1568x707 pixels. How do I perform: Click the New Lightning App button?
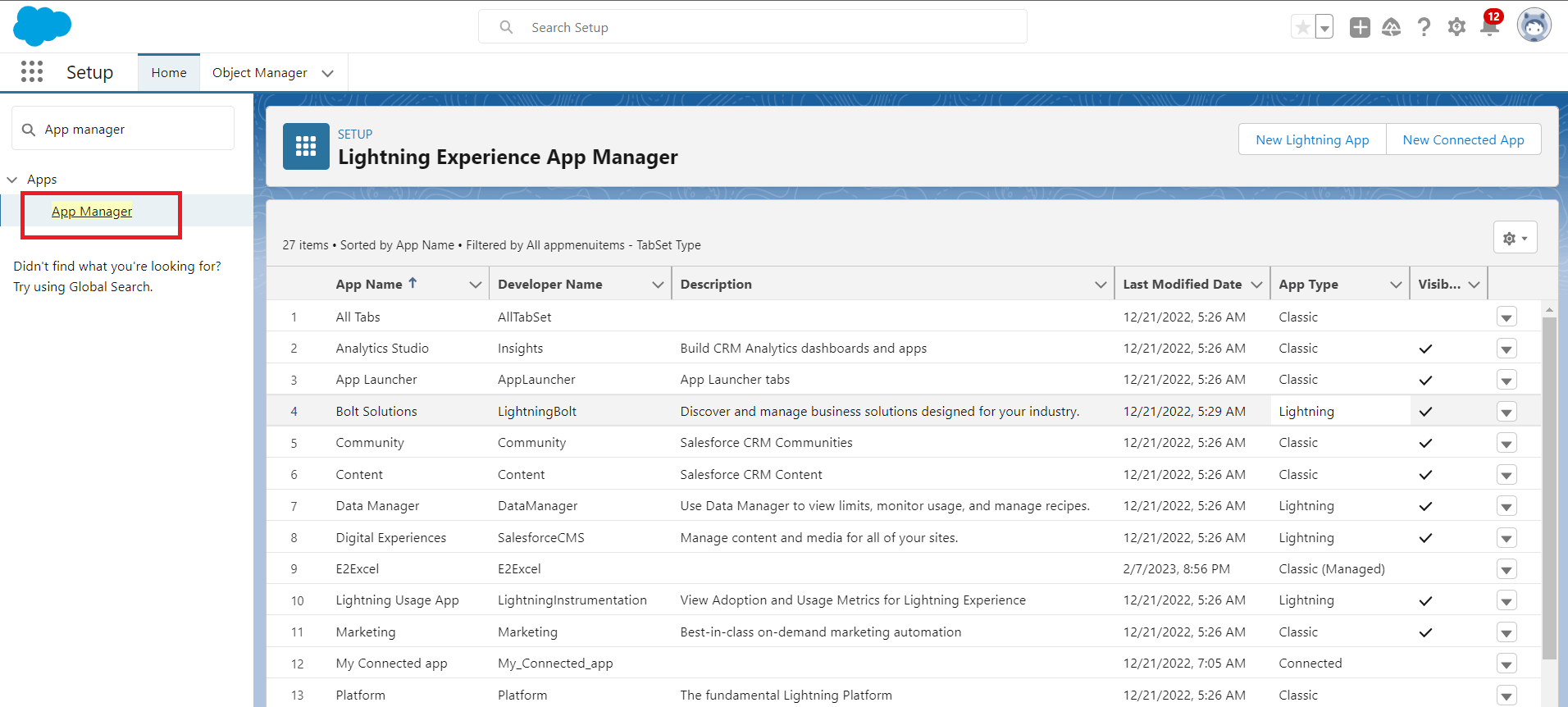(x=1312, y=139)
